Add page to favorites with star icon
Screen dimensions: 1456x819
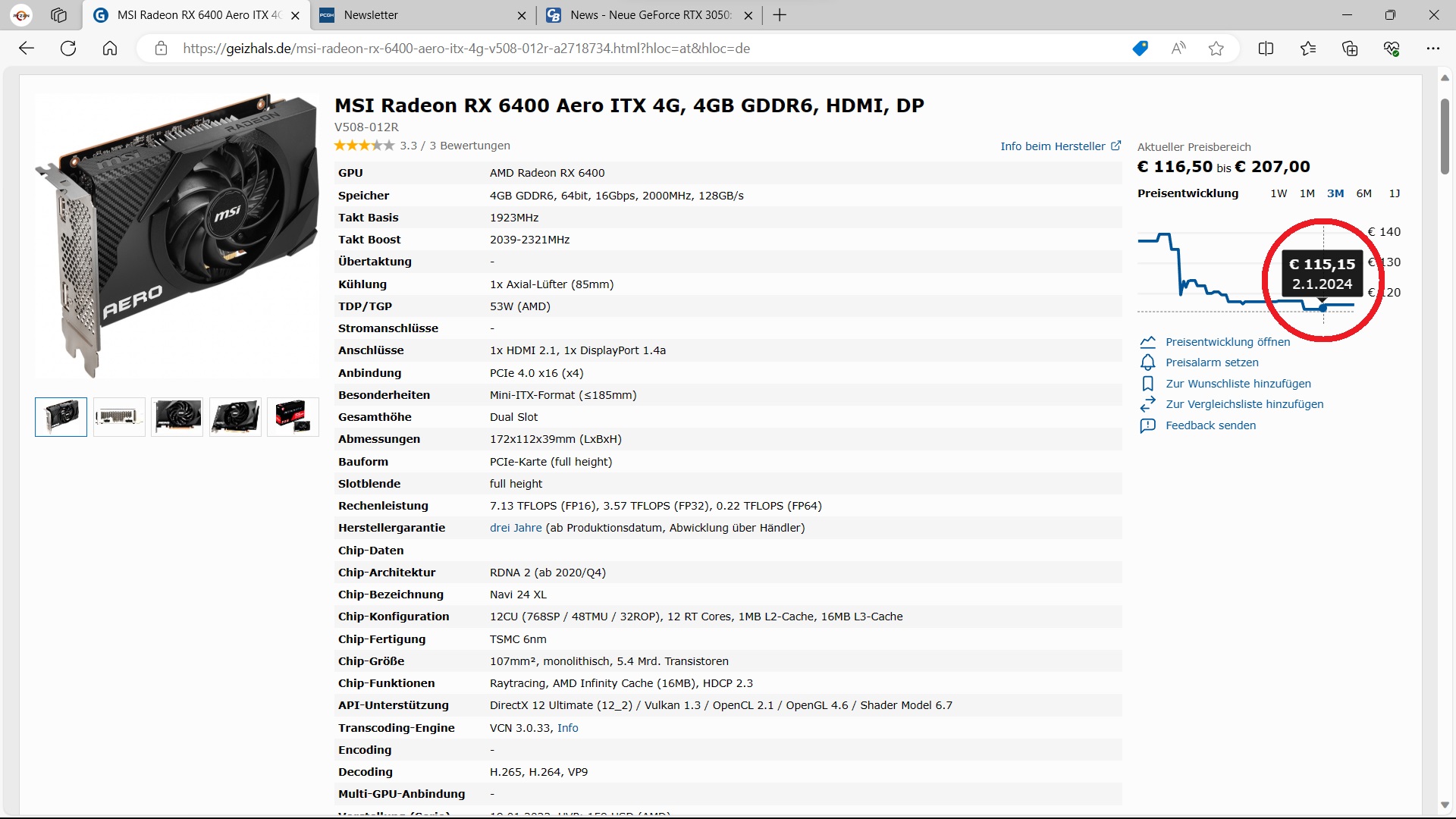tap(1216, 49)
